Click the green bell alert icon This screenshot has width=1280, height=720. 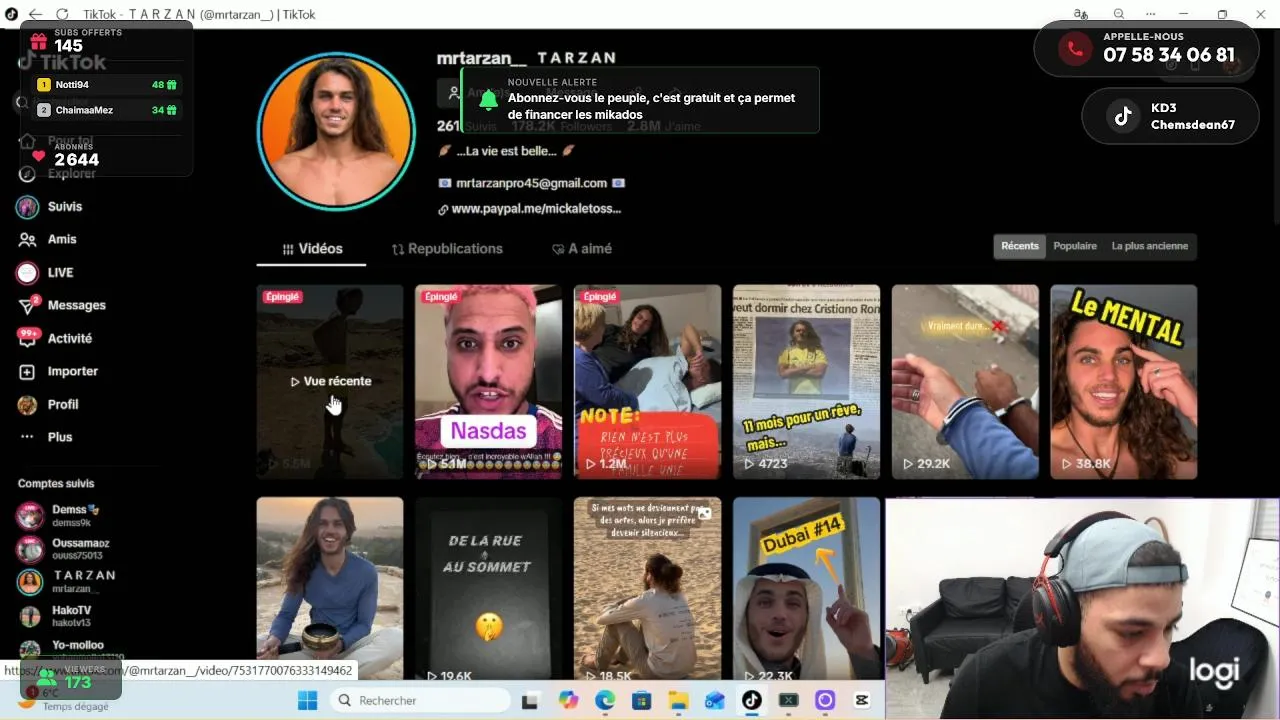pyautogui.click(x=488, y=100)
